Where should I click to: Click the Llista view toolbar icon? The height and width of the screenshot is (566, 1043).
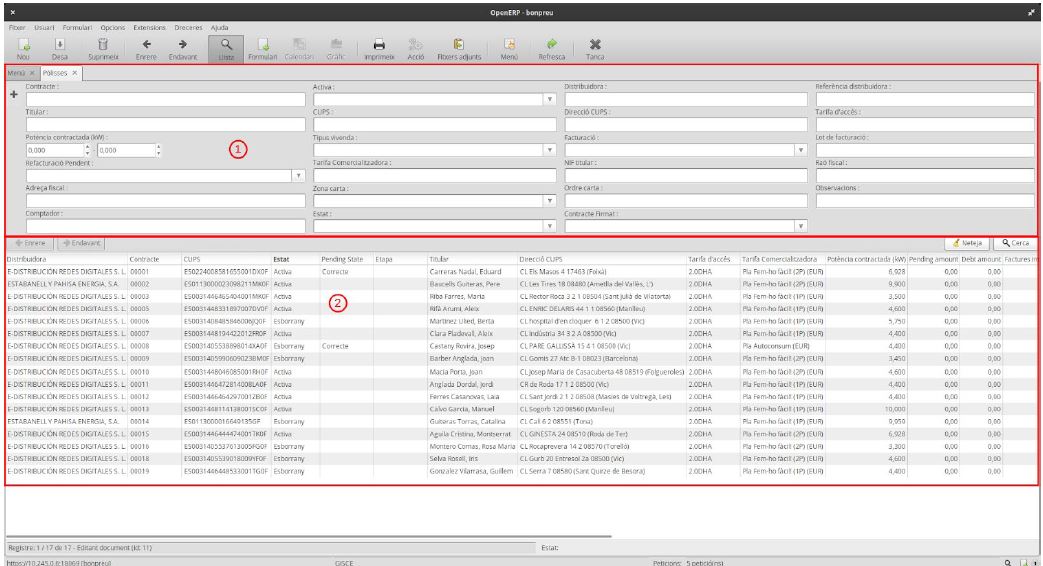click(227, 46)
